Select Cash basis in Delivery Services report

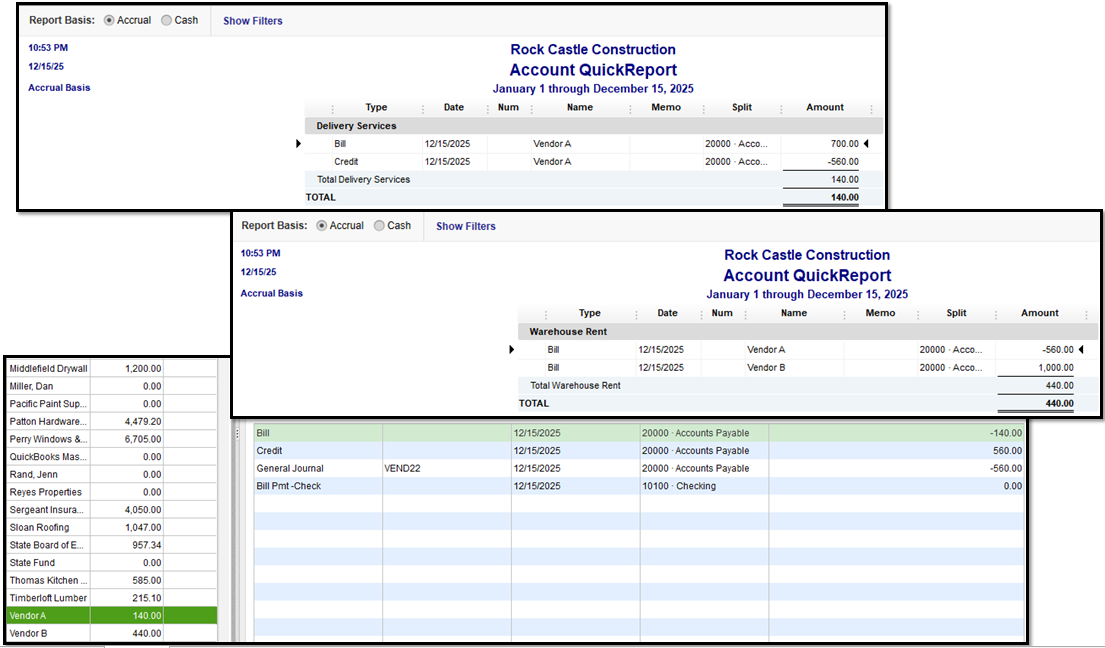coord(166,20)
